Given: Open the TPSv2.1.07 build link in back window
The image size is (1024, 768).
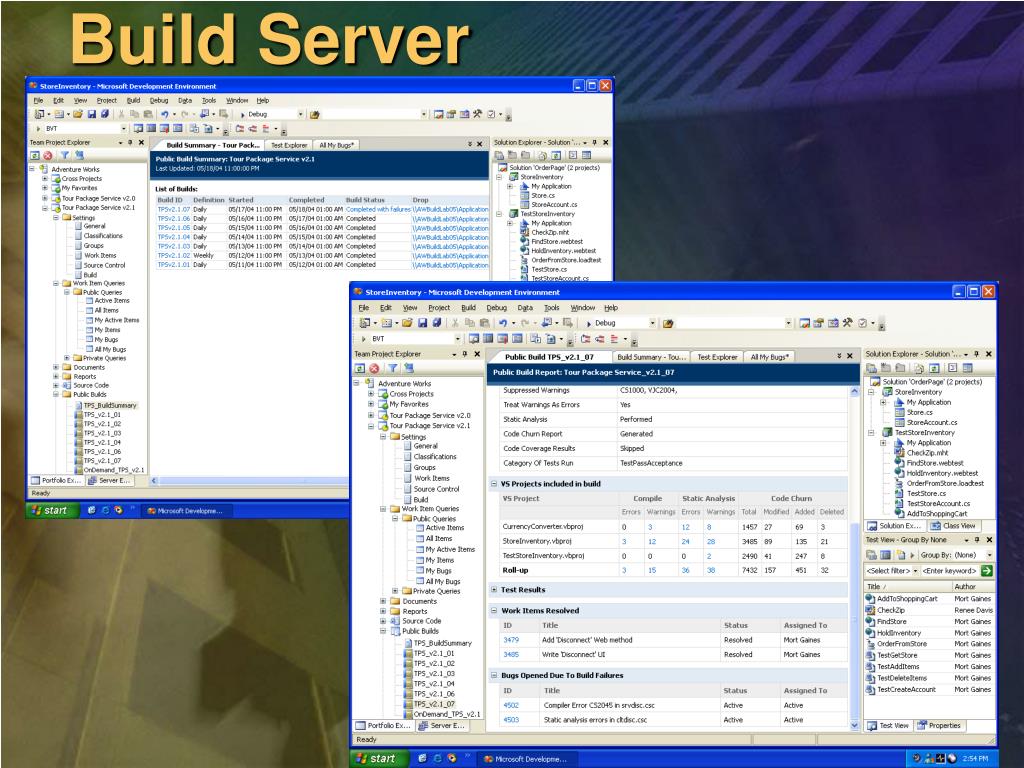Looking at the screenshot, I should pos(174,210).
